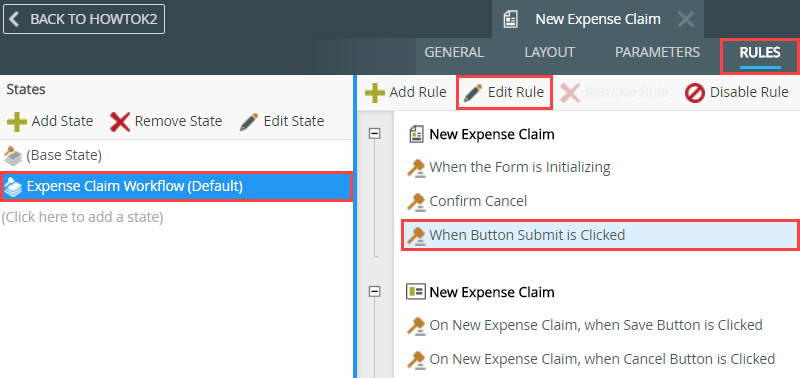Click gavel icon beside Confirm Cancel rule
Viewport: 800px width, 378px height.
point(416,201)
